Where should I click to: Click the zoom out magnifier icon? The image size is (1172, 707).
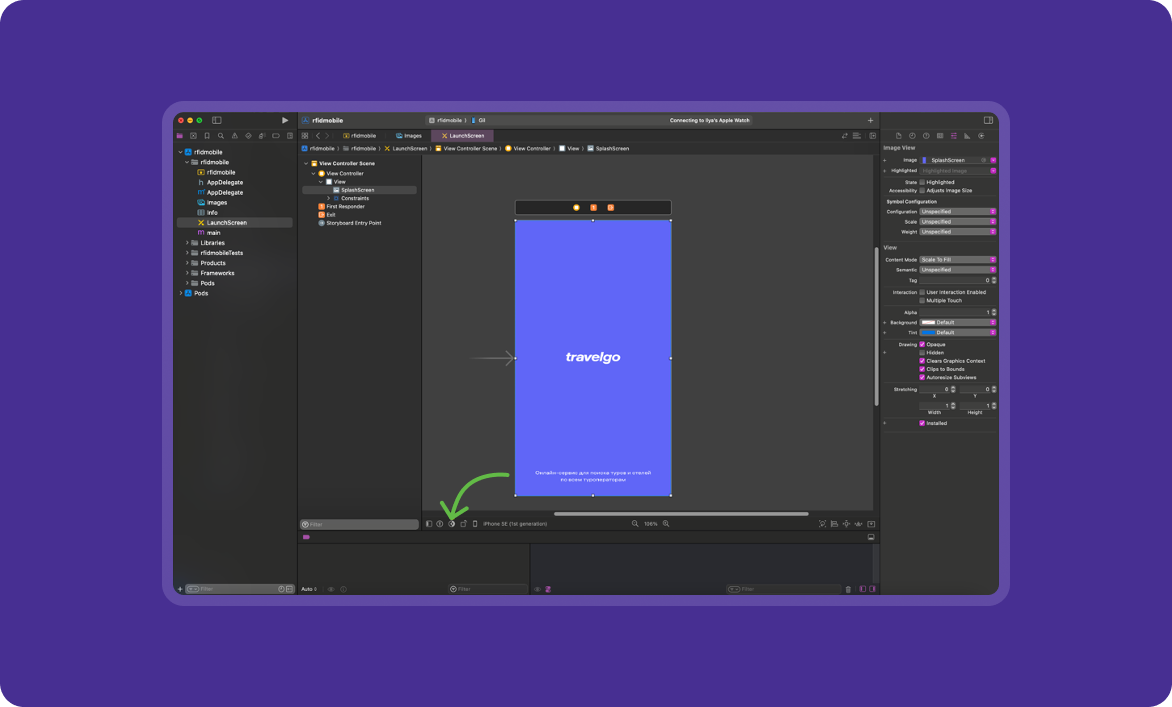[x=634, y=524]
